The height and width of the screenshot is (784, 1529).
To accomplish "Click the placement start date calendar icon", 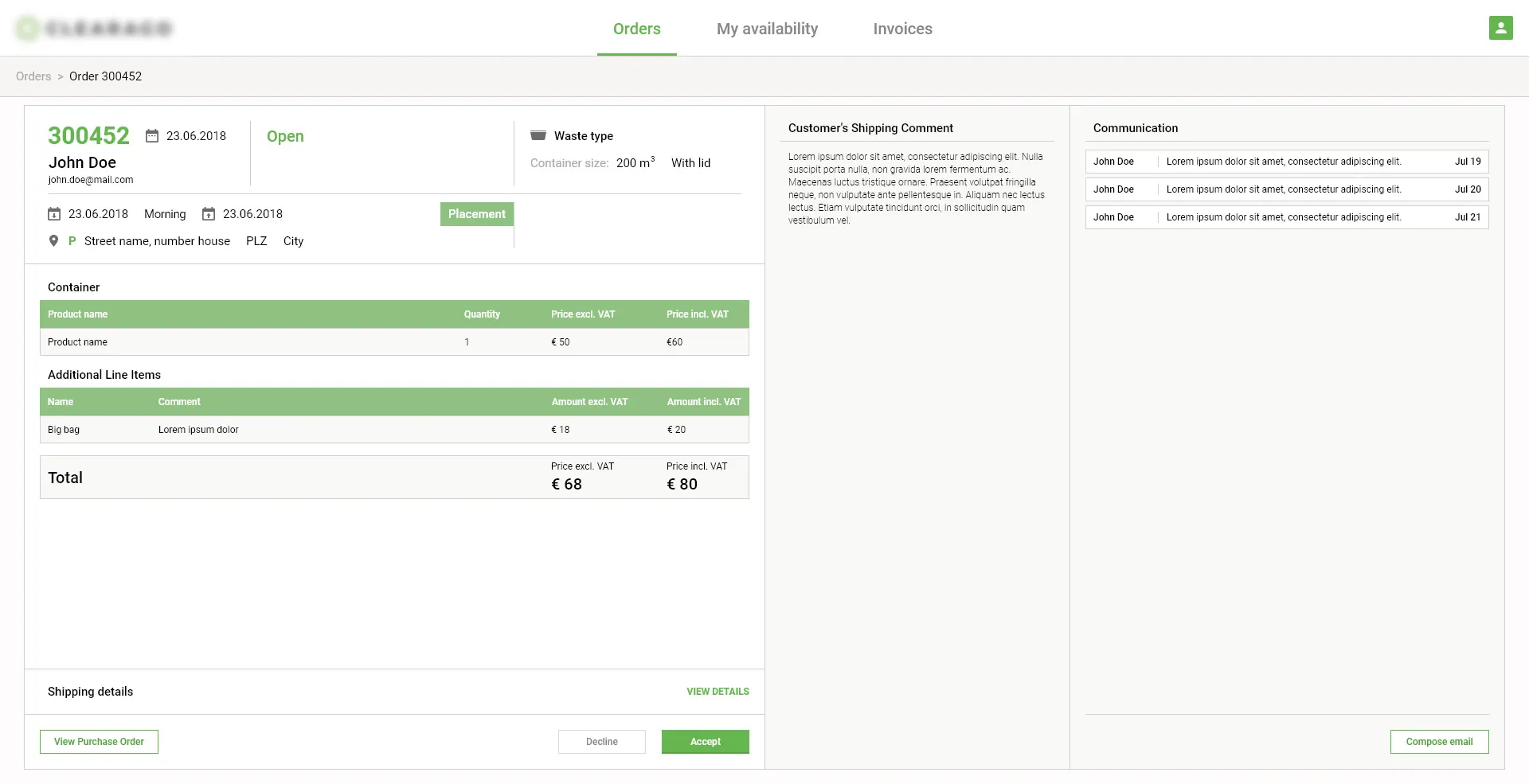I will tap(54, 214).
